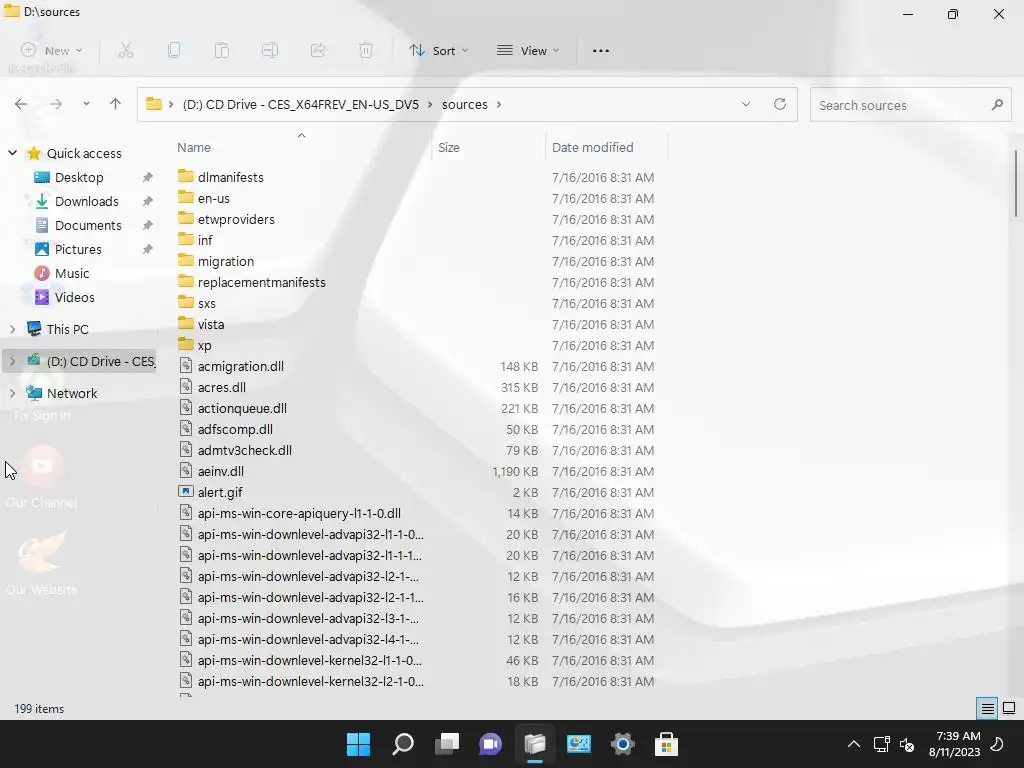Open taskbar Search
This screenshot has width=1024, height=768.
pos(402,744)
